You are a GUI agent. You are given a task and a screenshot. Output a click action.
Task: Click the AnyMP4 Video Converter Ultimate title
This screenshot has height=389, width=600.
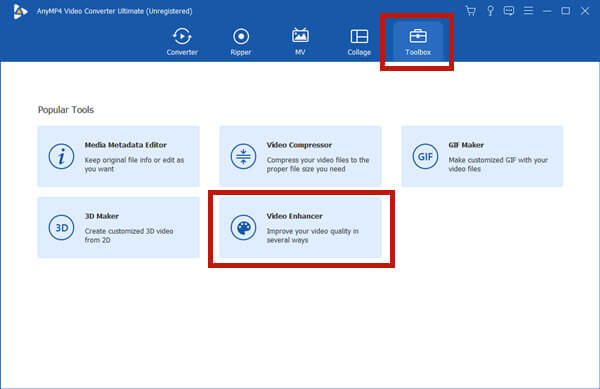point(114,11)
